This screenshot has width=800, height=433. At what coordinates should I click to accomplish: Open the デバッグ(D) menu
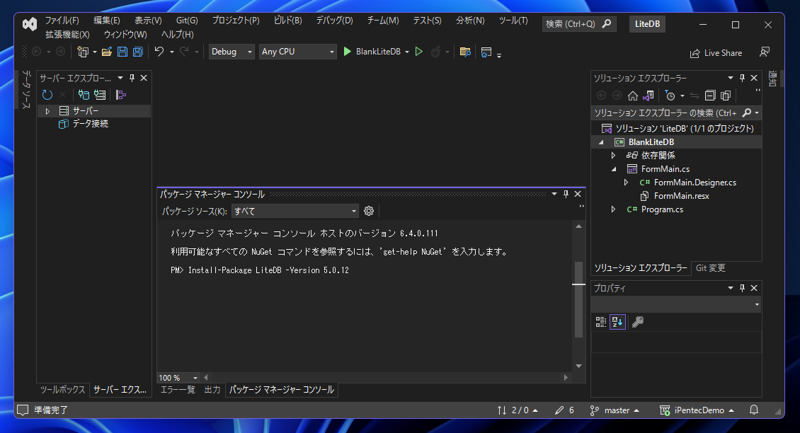pos(334,20)
